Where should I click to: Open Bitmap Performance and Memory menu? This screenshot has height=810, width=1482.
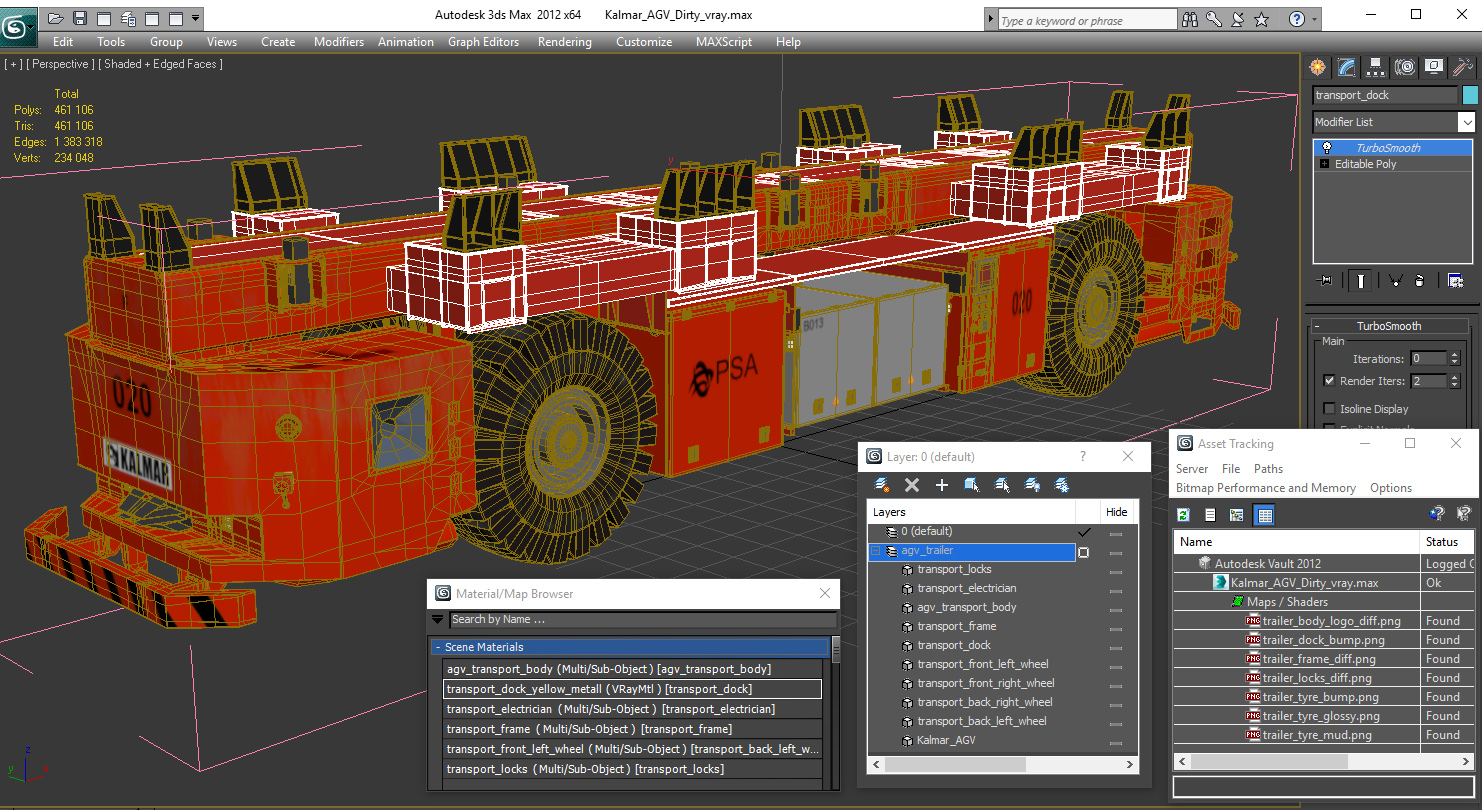pos(1265,488)
